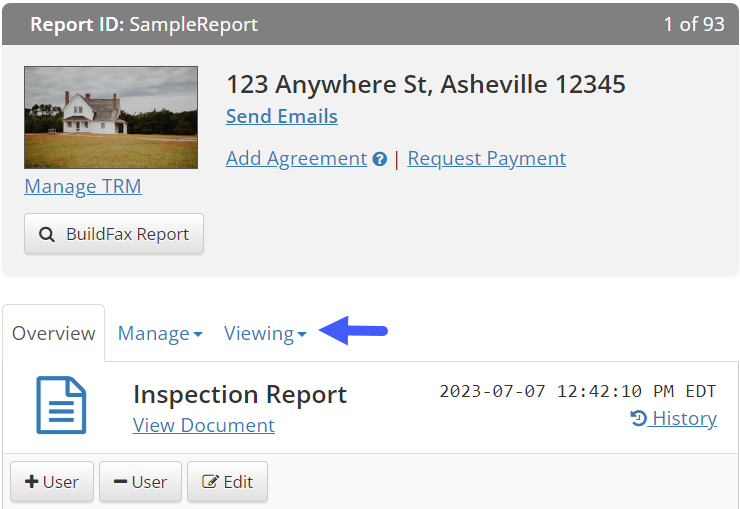This screenshot has height=509, width=740.
Task: Click the Inspection Report title
Action: (240, 394)
